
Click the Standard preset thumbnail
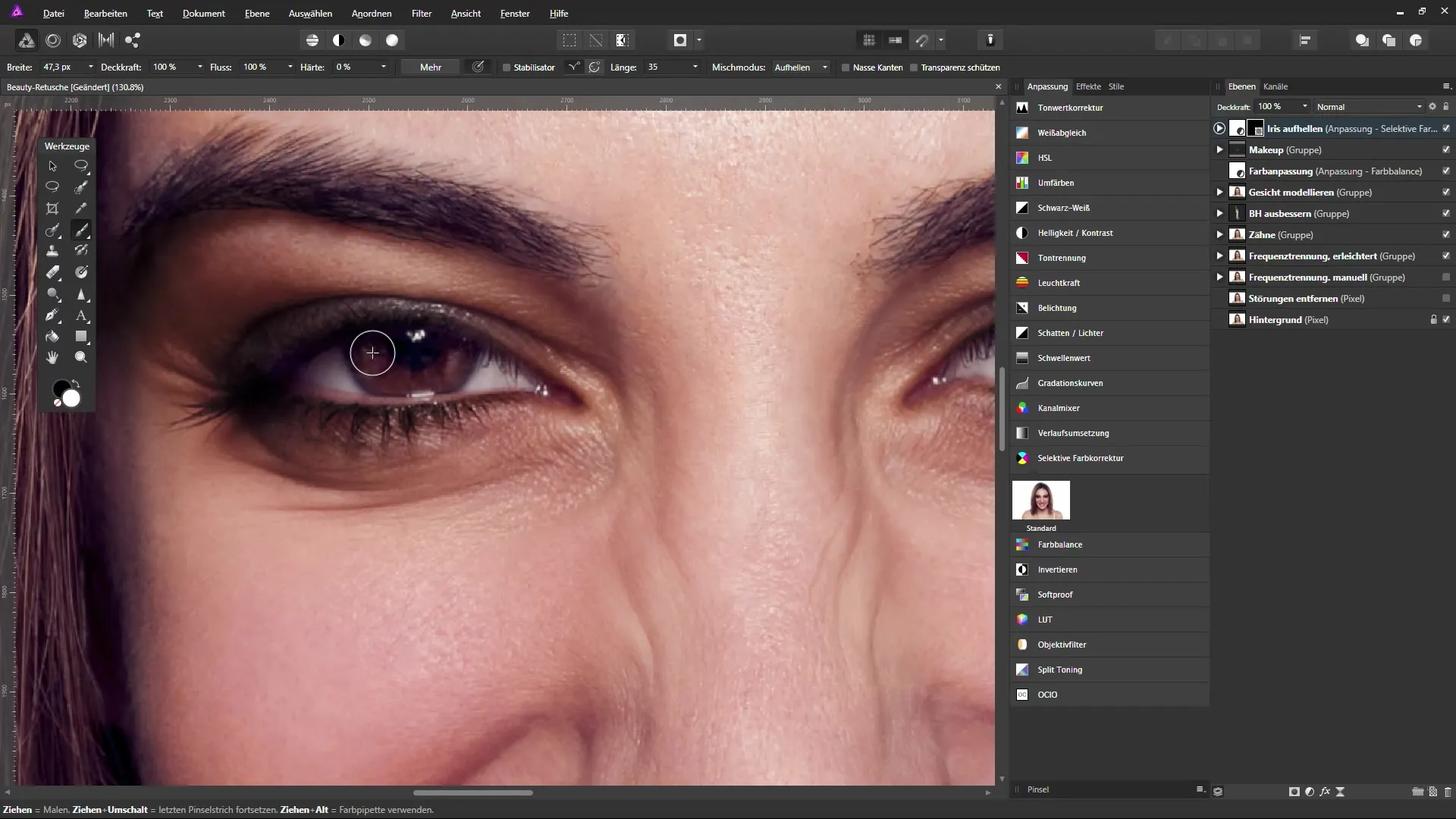[1041, 500]
